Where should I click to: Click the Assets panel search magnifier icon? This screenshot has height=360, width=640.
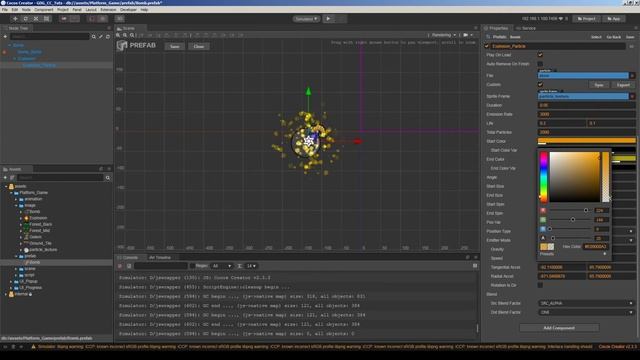pyautogui.click(x=108, y=178)
